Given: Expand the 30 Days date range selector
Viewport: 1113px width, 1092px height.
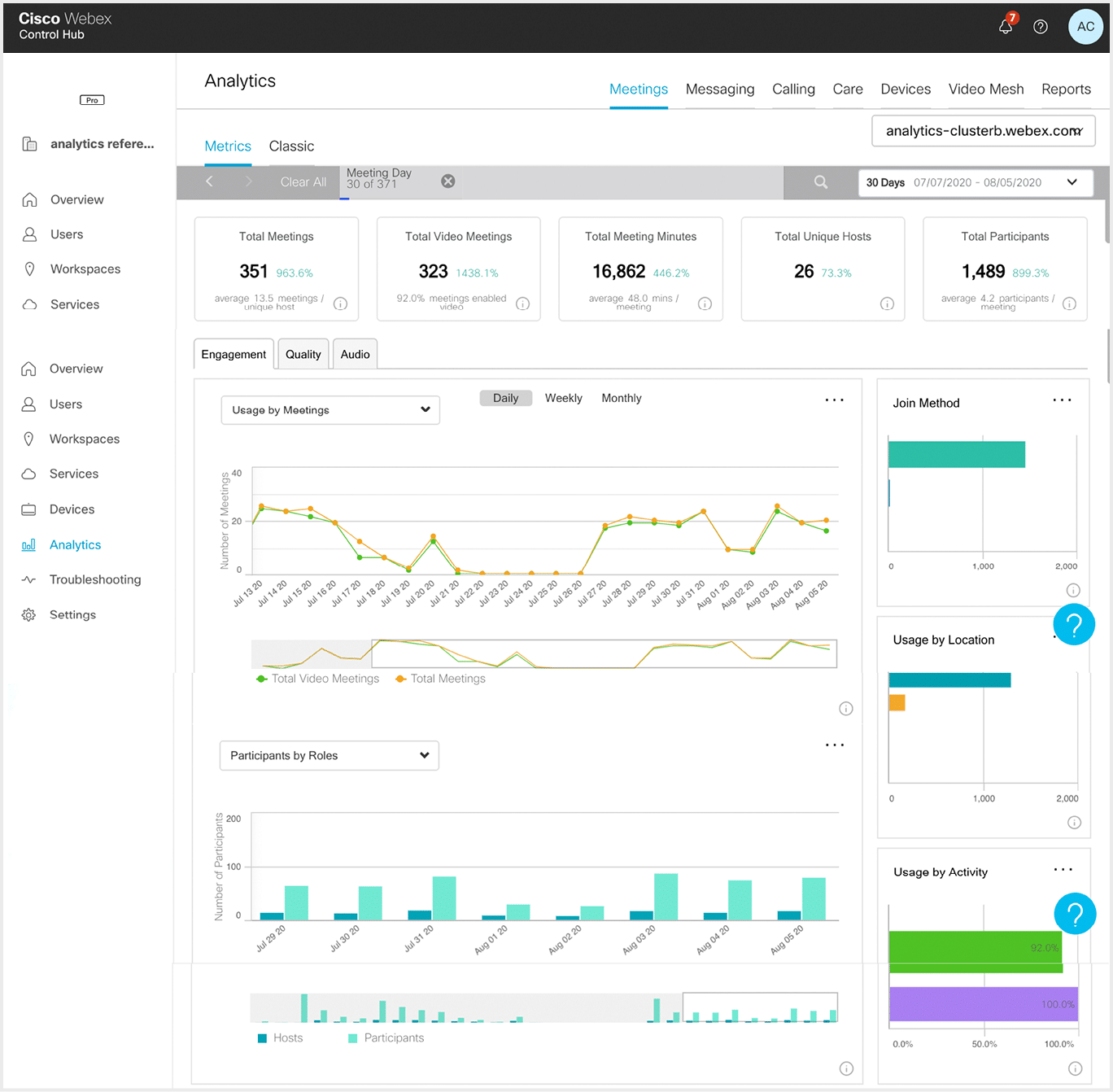Looking at the screenshot, I should 976,182.
